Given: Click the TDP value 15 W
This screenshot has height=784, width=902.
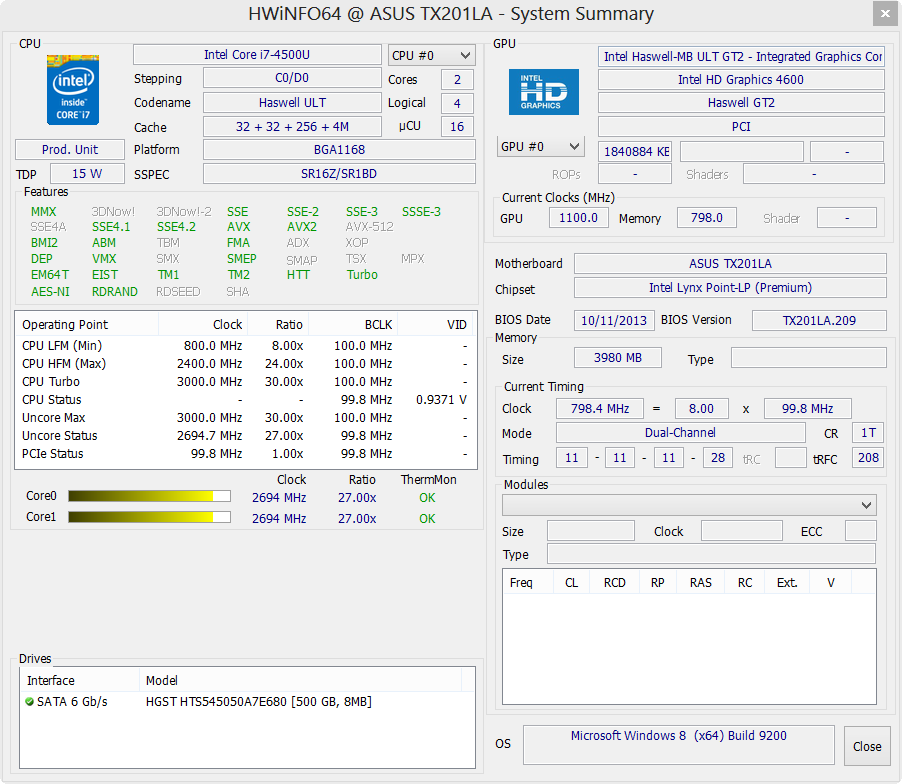Looking at the screenshot, I should pyautogui.click(x=87, y=174).
